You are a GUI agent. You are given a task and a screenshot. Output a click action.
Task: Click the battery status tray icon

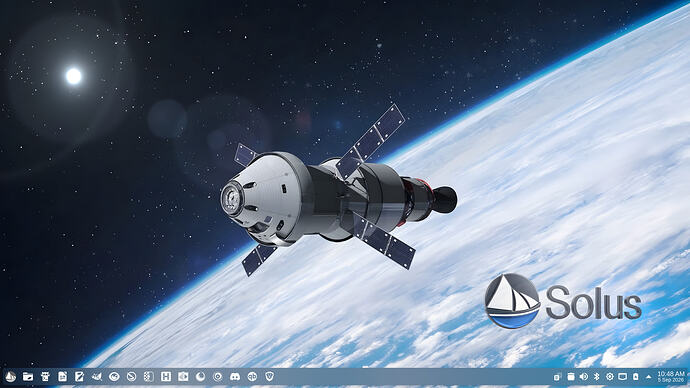pyautogui.click(x=635, y=377)
